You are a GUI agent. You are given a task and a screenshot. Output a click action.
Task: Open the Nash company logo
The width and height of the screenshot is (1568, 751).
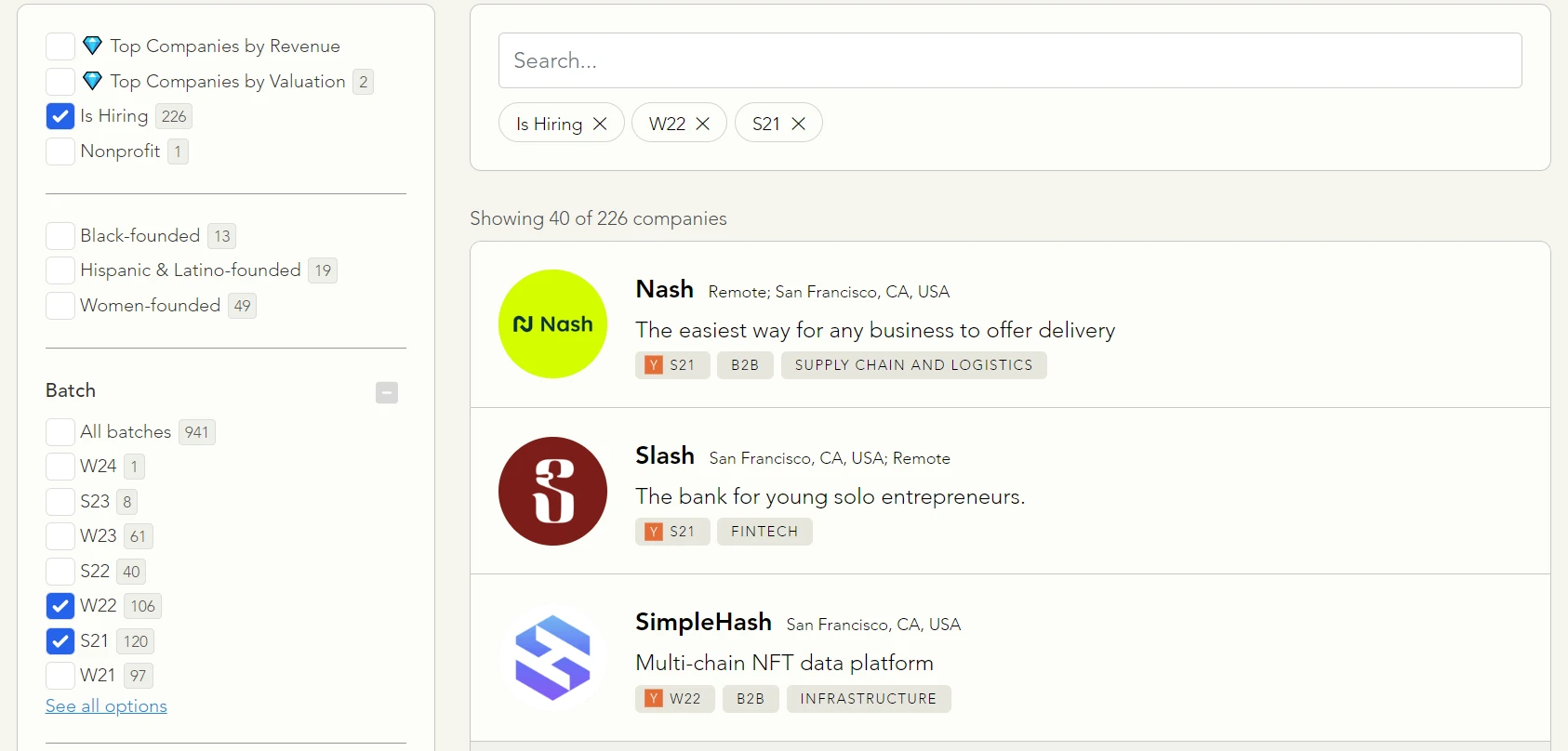point(552,323)
